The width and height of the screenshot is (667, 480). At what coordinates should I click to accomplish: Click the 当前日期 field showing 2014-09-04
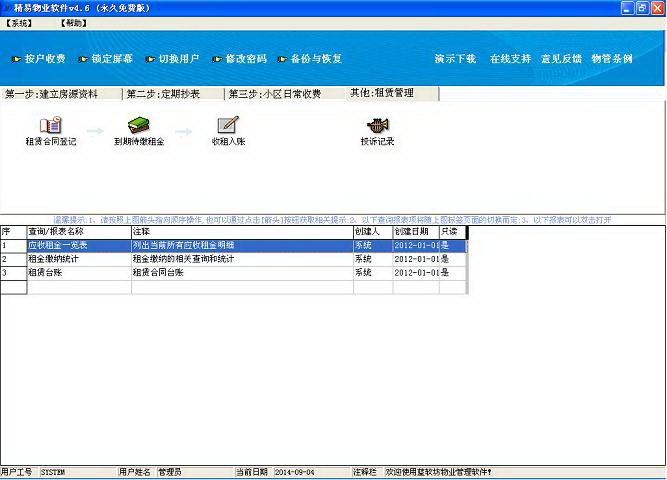[x=312, y=472]
